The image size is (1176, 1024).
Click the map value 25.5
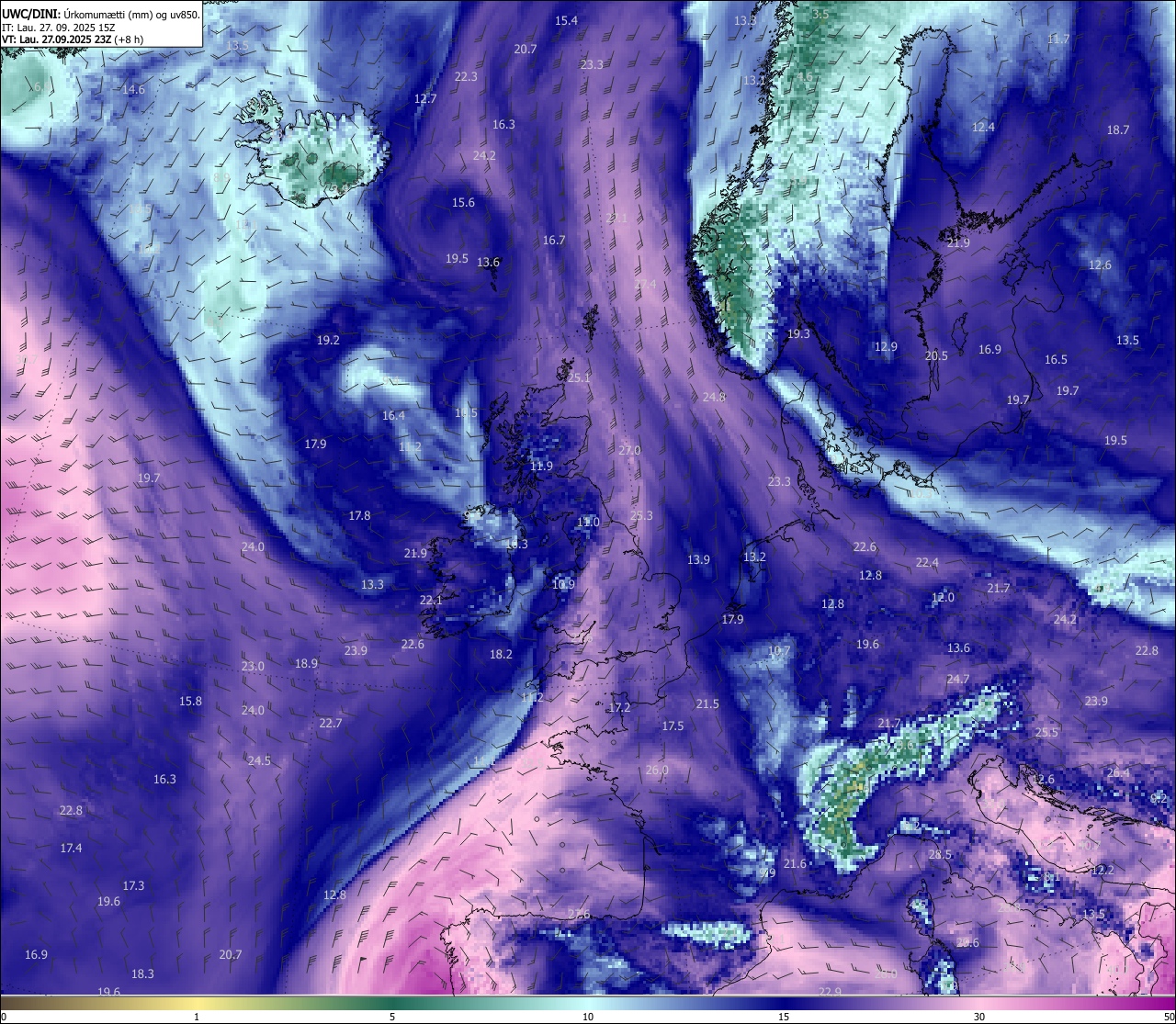(1046, 732)
